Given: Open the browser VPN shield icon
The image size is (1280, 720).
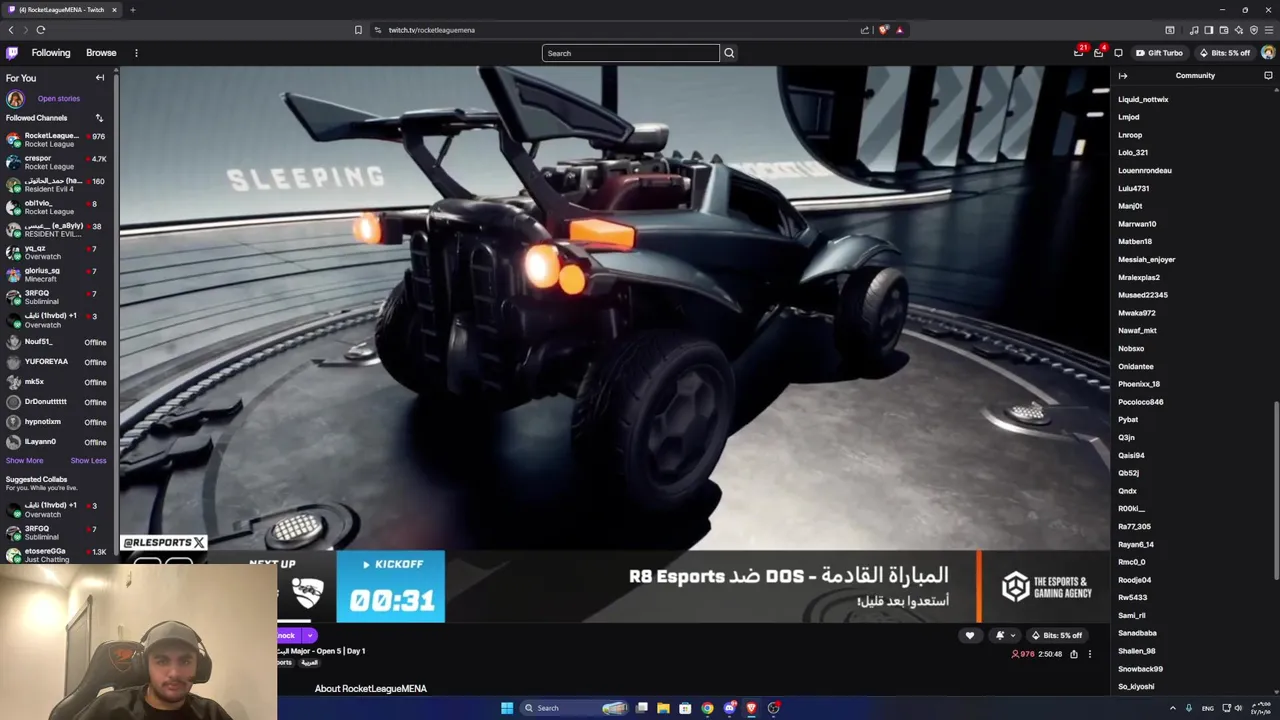Looking at the screenshot, I should click(1253, 30).
